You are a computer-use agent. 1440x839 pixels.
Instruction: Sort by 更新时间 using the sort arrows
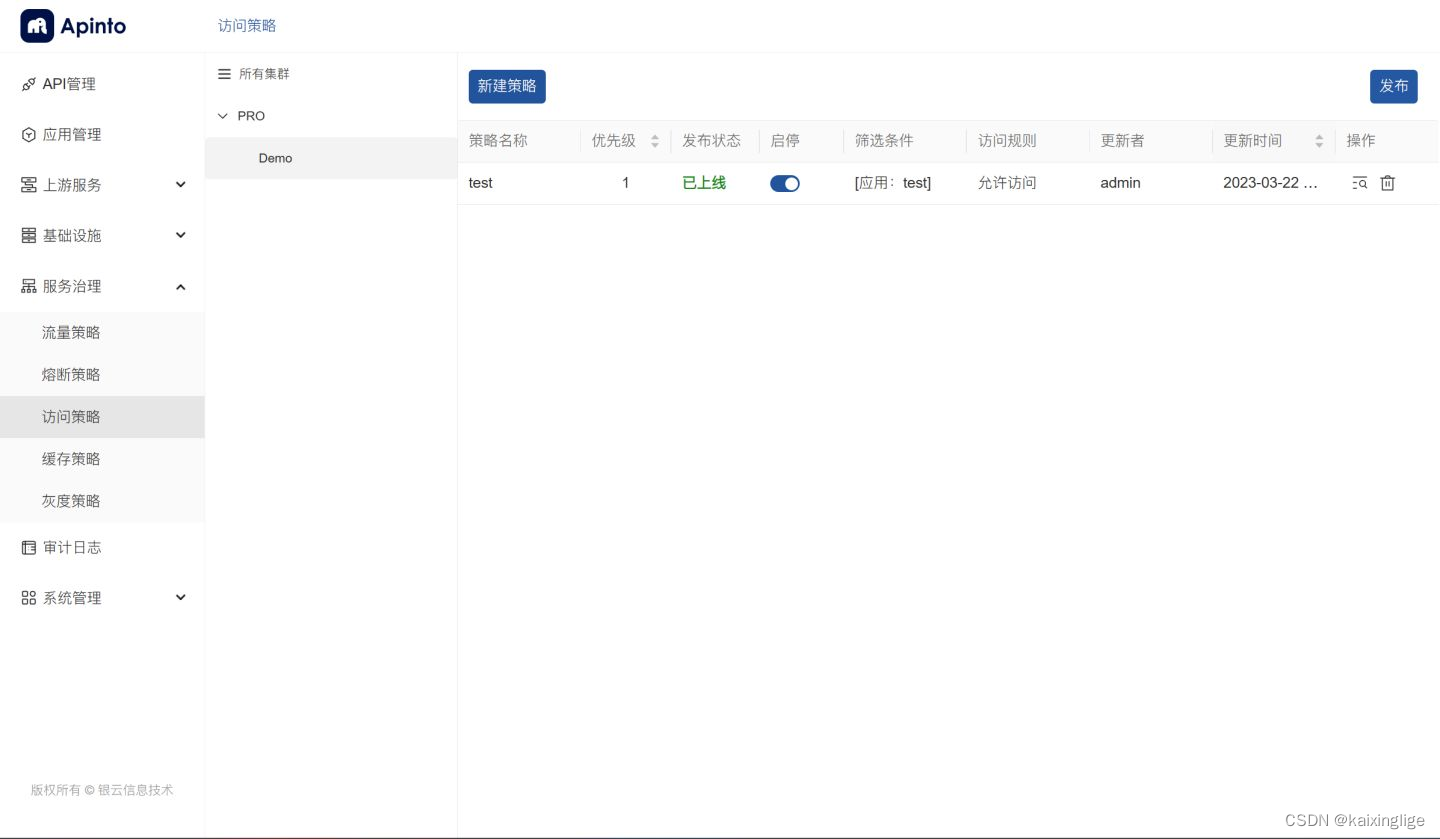tap(1319, 141)
